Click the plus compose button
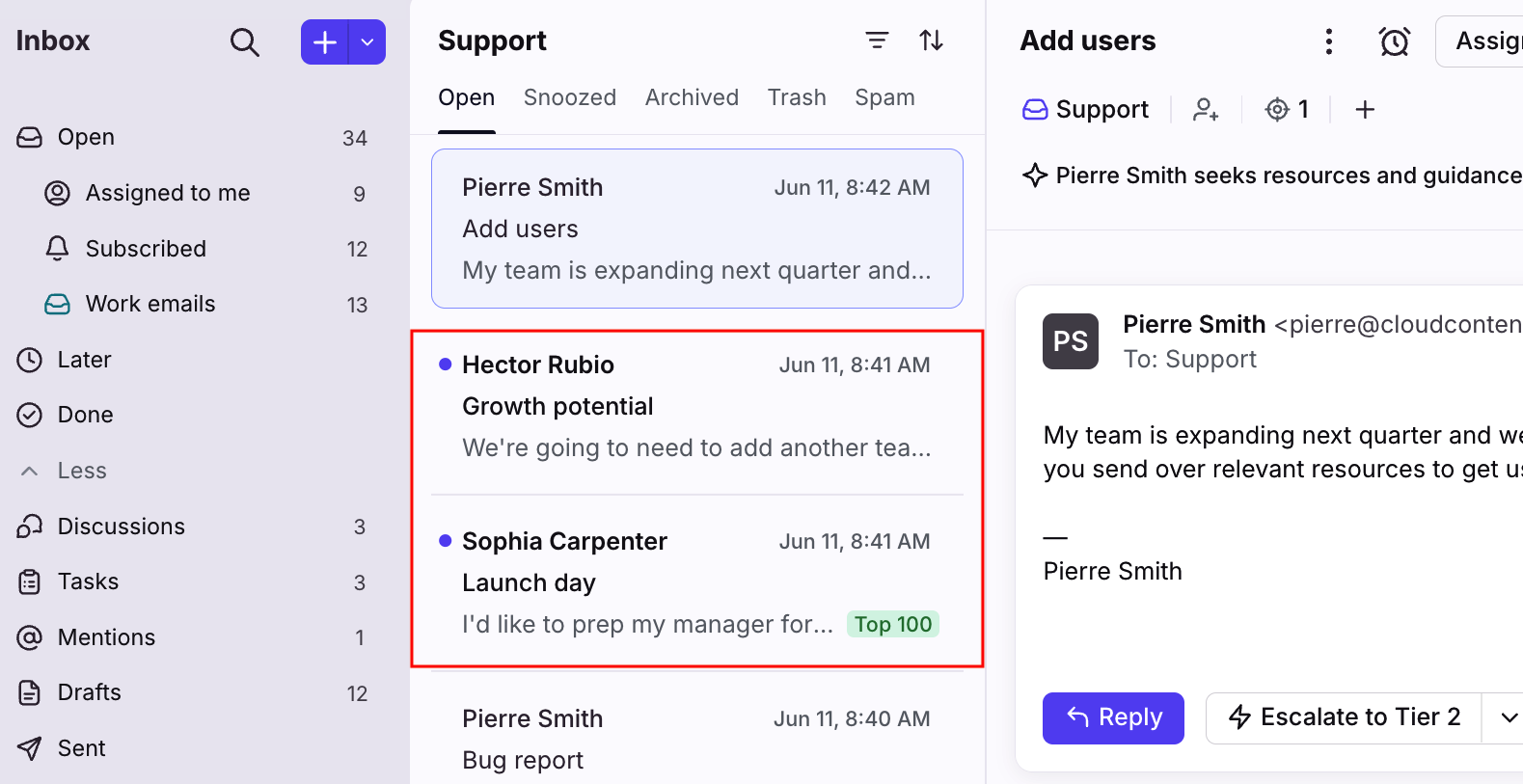Image resolution: width=1523 pixels, height=784 pixels. click(x=325, y=42)
